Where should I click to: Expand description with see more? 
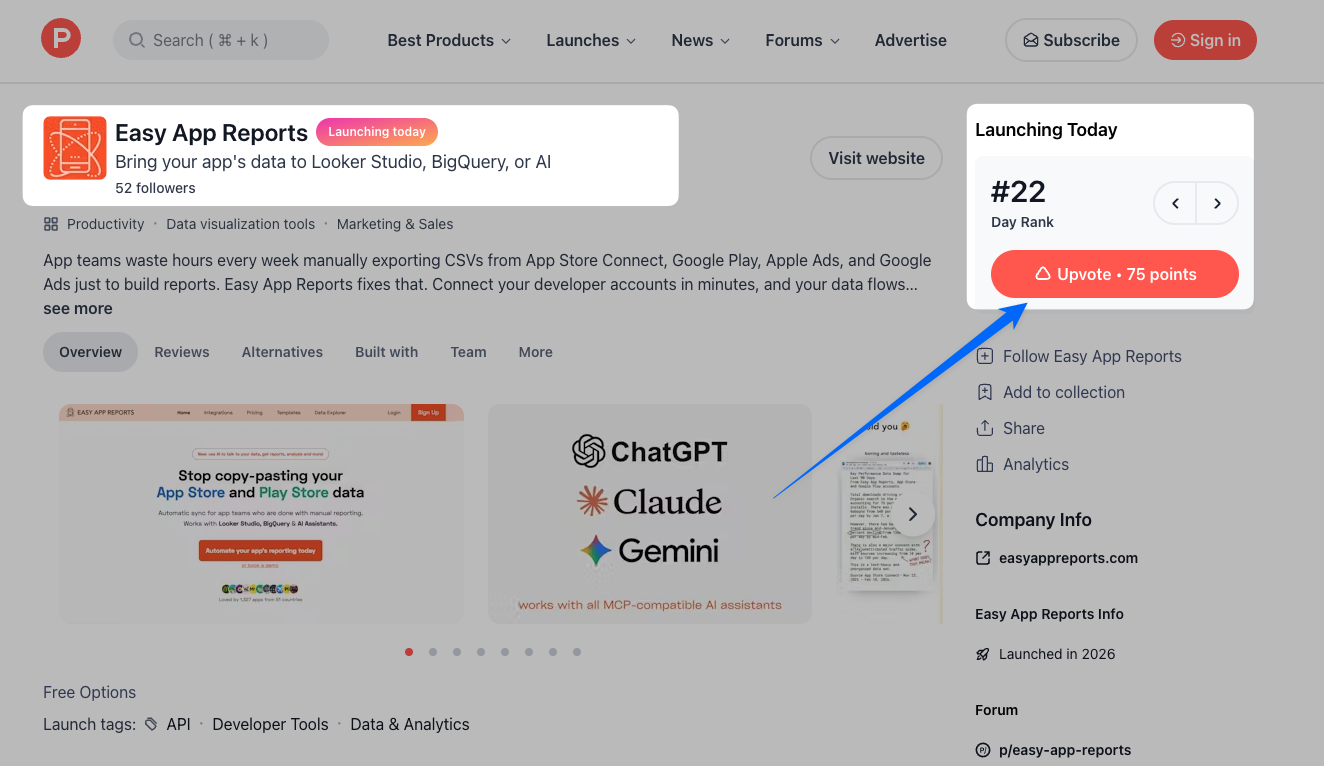pos(78,308)
